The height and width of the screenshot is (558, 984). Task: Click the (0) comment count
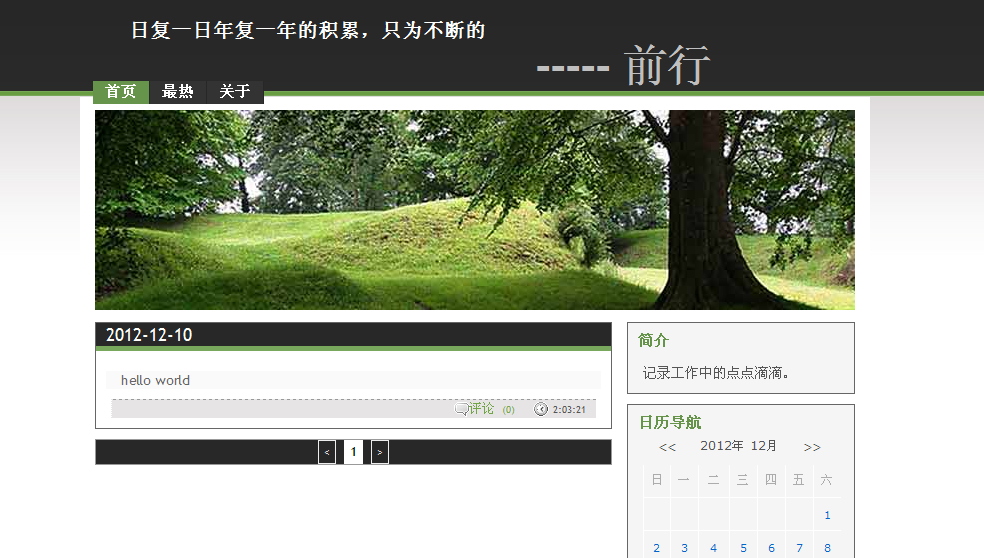(x=508, y=410)
